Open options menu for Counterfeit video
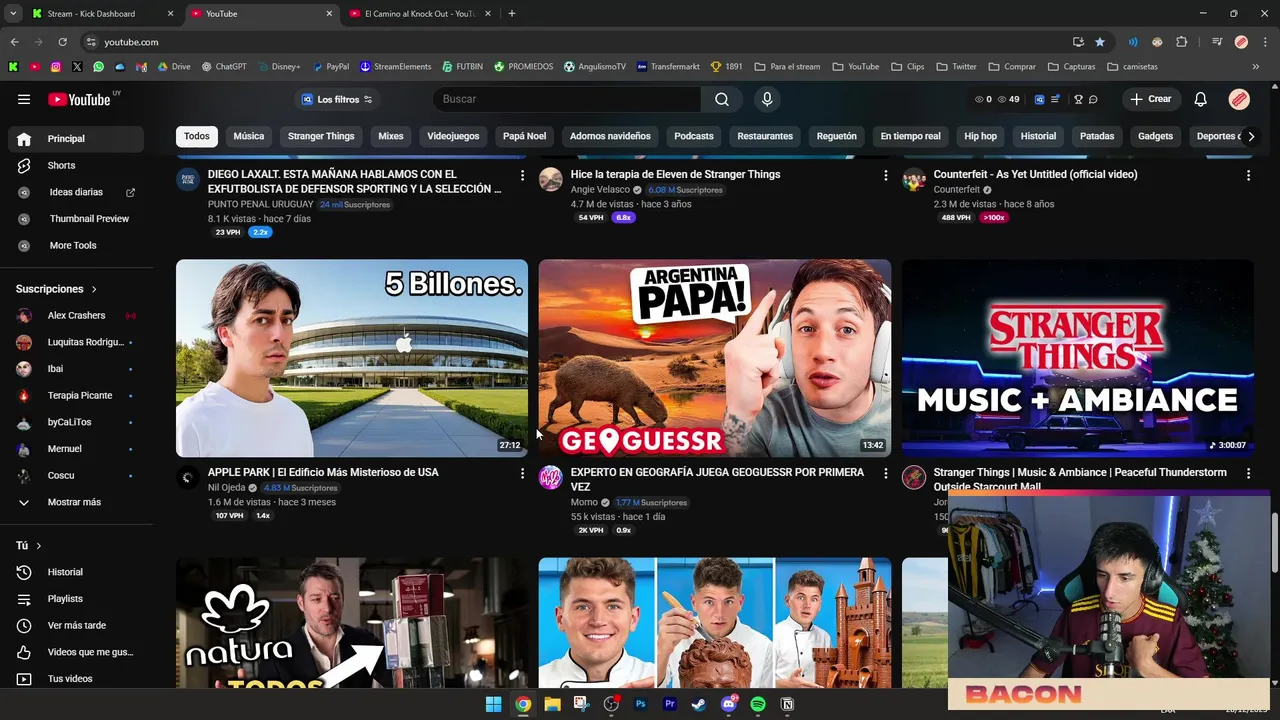This screenshot has height=720, width=1280. click(1248, 175)
